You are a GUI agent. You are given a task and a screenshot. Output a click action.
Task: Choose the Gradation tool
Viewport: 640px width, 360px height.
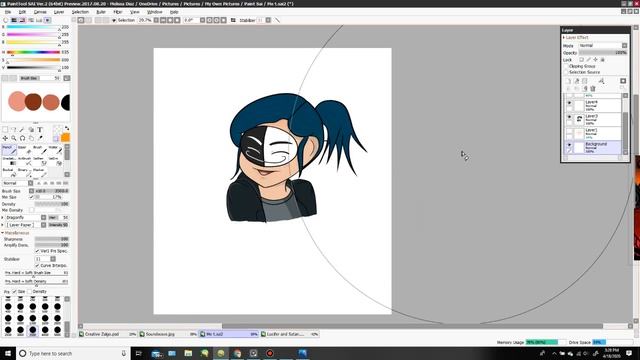pos(9,161)
